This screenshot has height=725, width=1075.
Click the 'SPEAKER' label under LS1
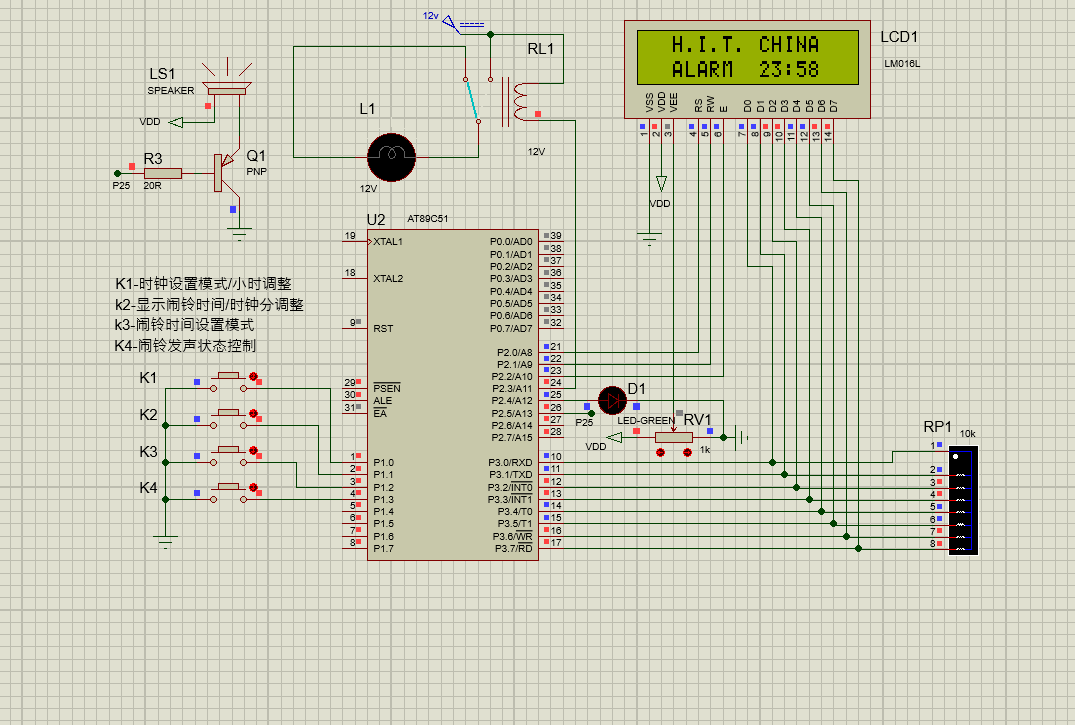171,91
